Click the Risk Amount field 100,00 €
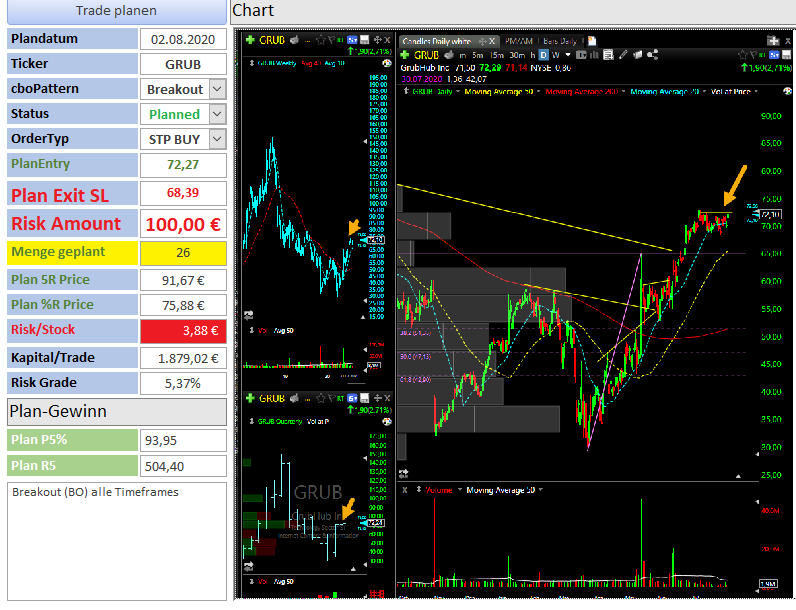Screen dimensions: 796x610 (x=183, y=224)
